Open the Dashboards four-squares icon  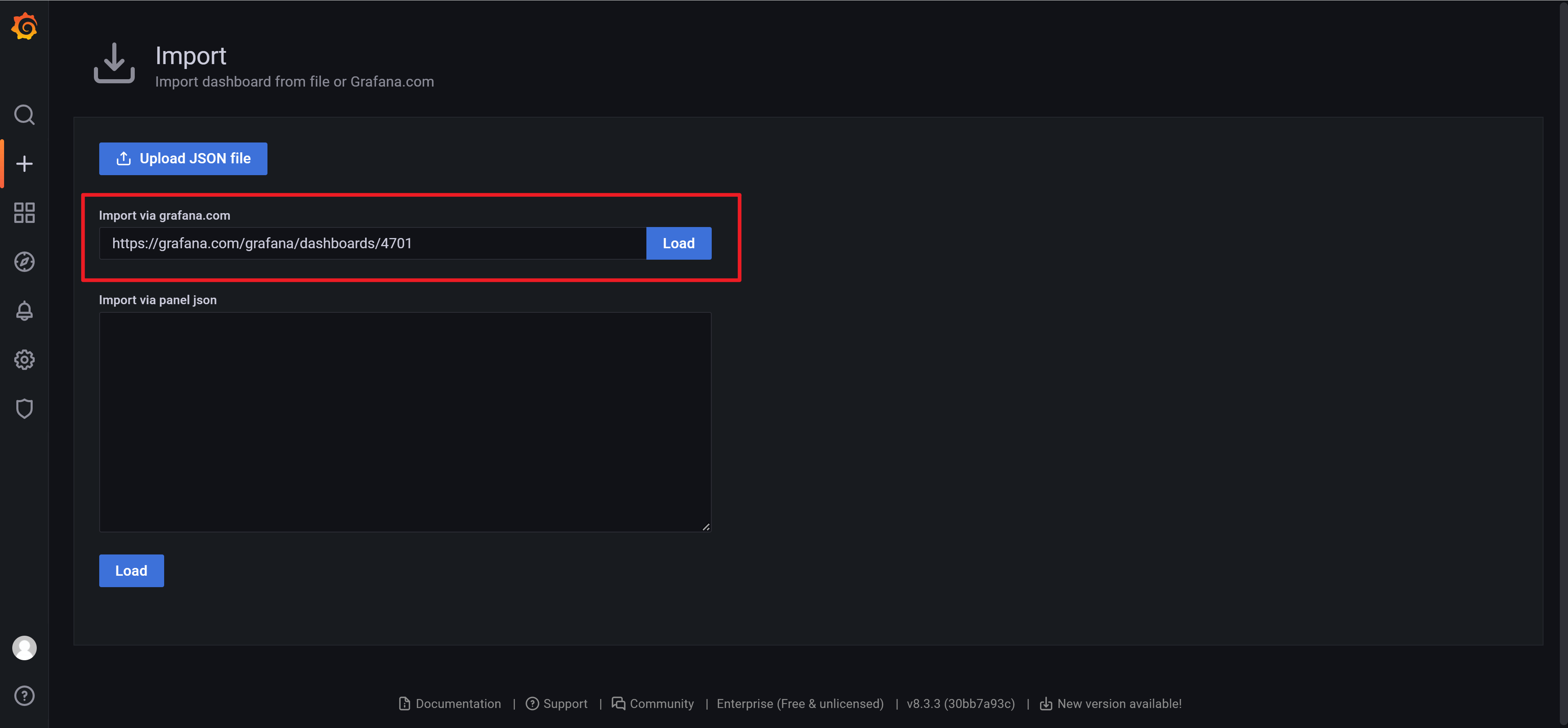point(24,212)
